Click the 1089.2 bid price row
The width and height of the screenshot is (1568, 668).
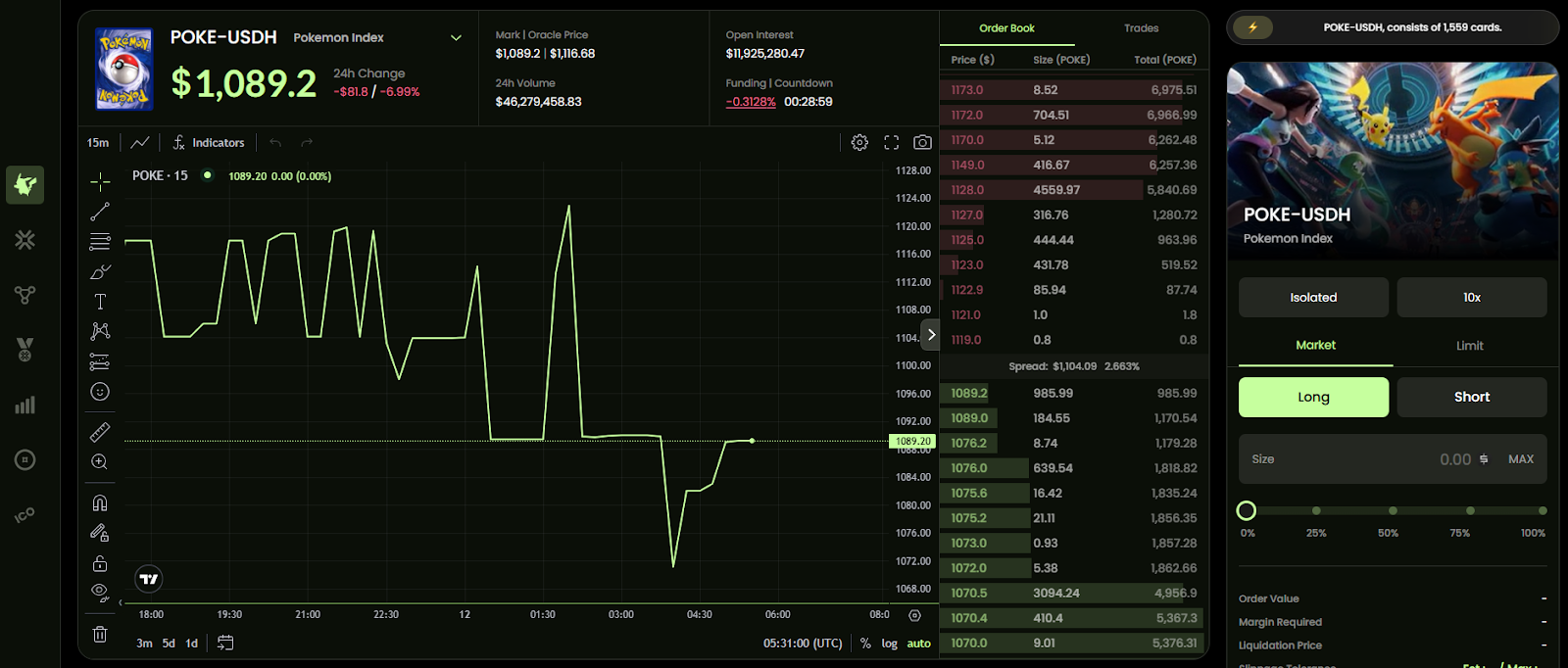click(1074, 394)
